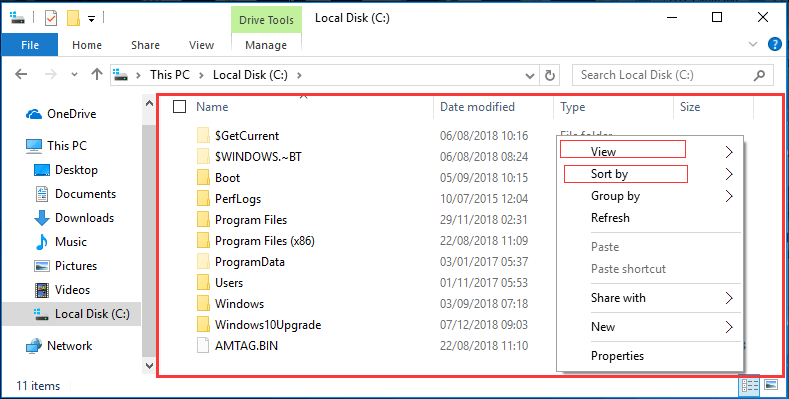This screenshot has height=399, width=789.
Task: Open the File tab
Action: (30, 45)
